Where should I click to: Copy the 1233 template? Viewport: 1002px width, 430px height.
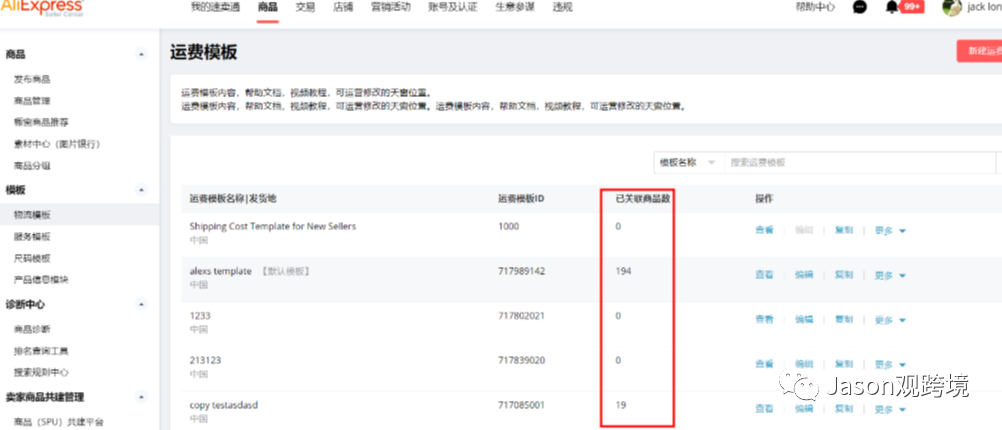click(x=844, y=319)
